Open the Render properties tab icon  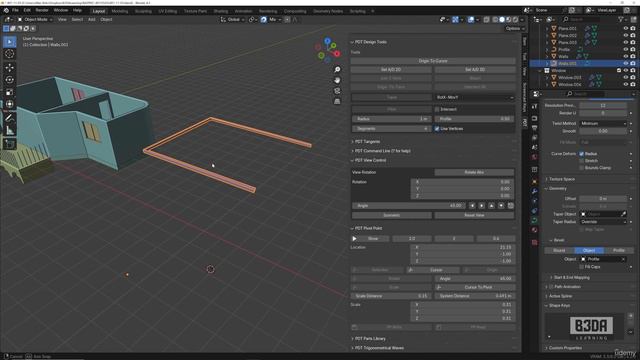pos(535,118)
